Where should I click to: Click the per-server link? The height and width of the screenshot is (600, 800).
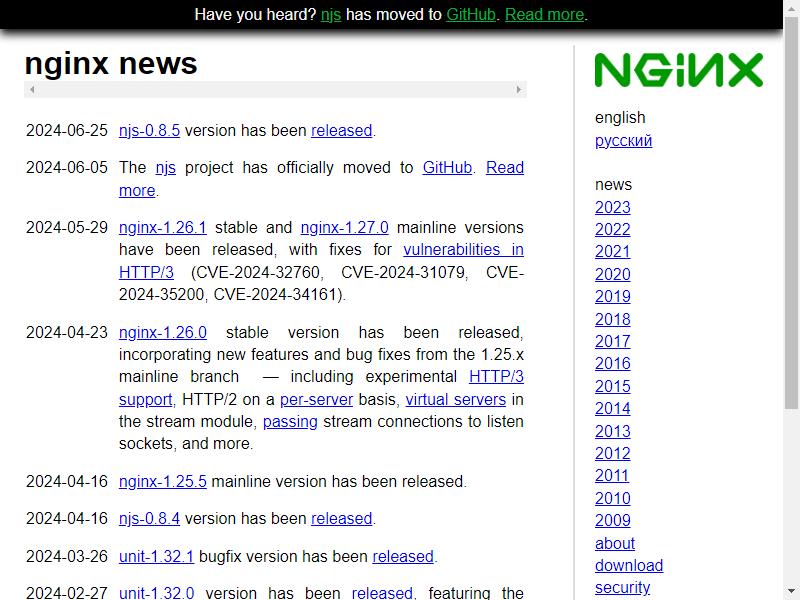[x=316, y=399]
